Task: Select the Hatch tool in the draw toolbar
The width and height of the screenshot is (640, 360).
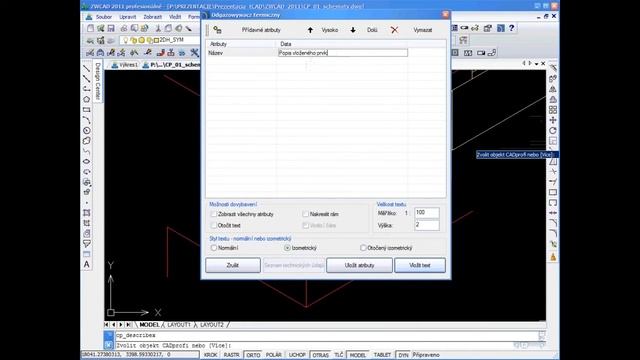Action: tap(87, 213)
